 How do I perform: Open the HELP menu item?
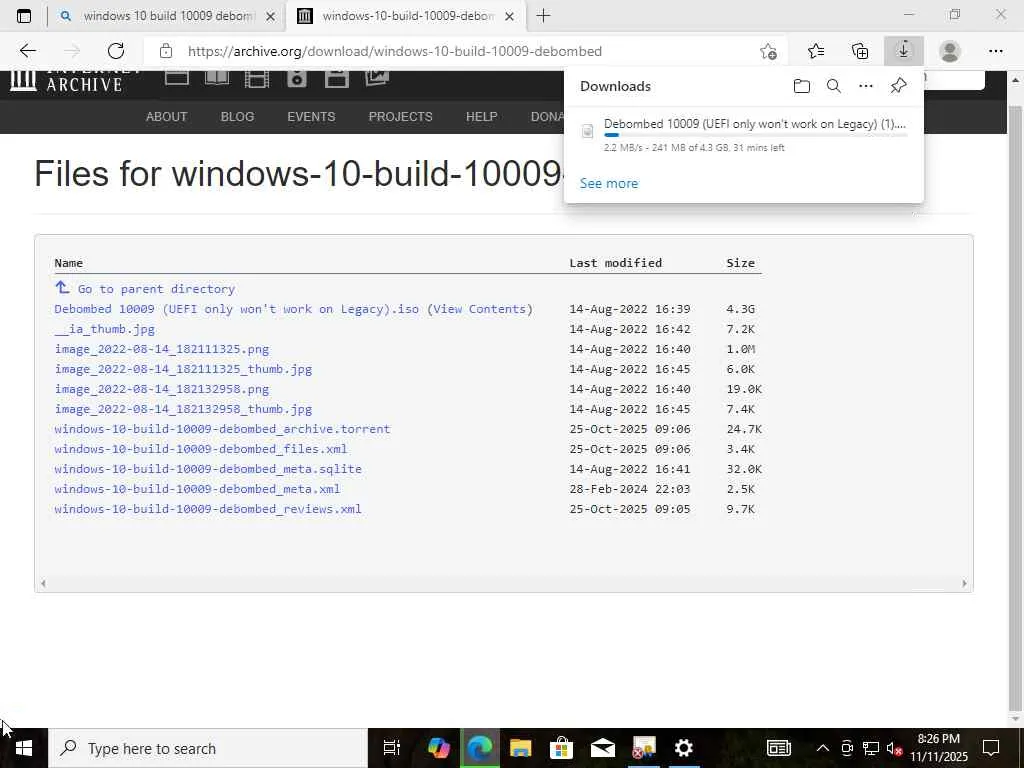481,117
